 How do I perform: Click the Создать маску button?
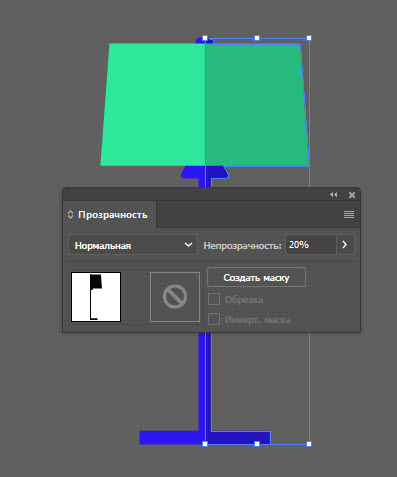pyautogui.click(x=256, y=277)
